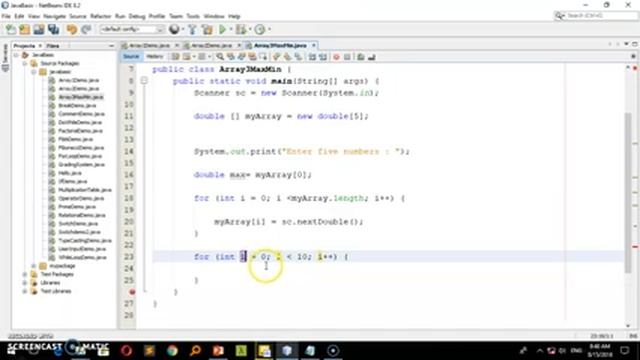Viewport: 640px width, 360px height.
Task: Open the dropdown arrow beside Profile Project
Action: click(x=269, y=29)
